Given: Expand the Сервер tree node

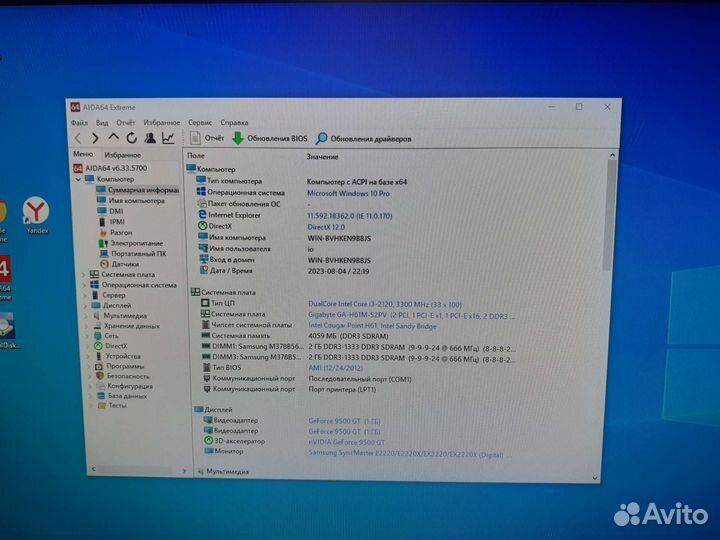Looking at the screenshot, I should tap(85, 295).
